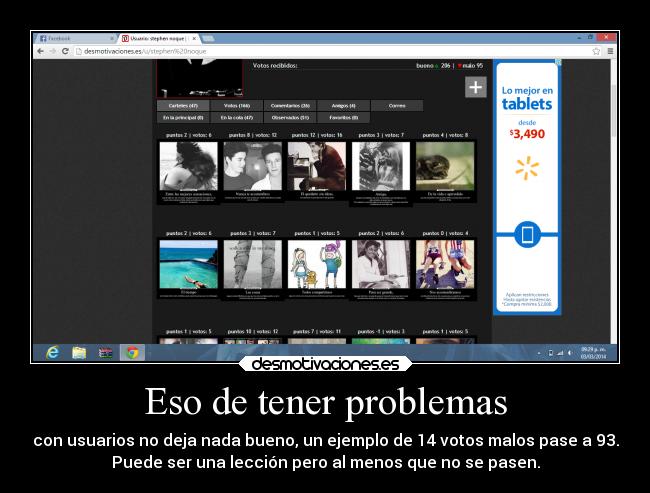
Task: Select the Favoritos filter
Action: pyautogui.click(x=344, y=118)
